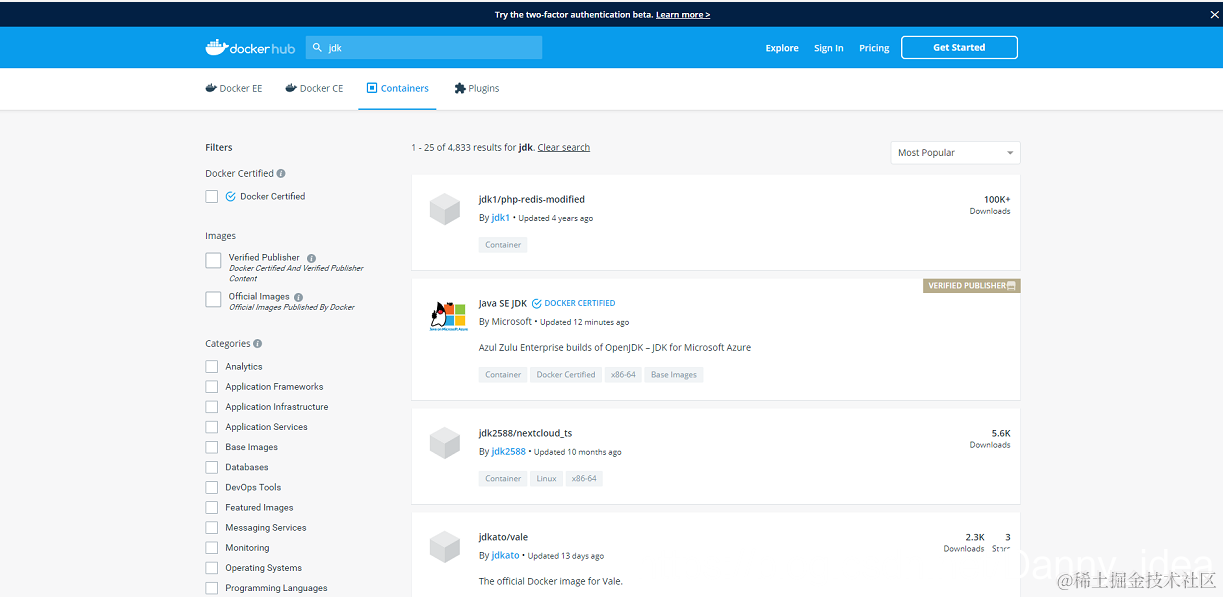
Task: Open the Most Popular sort dropdown
Action: tap(955, 153)
